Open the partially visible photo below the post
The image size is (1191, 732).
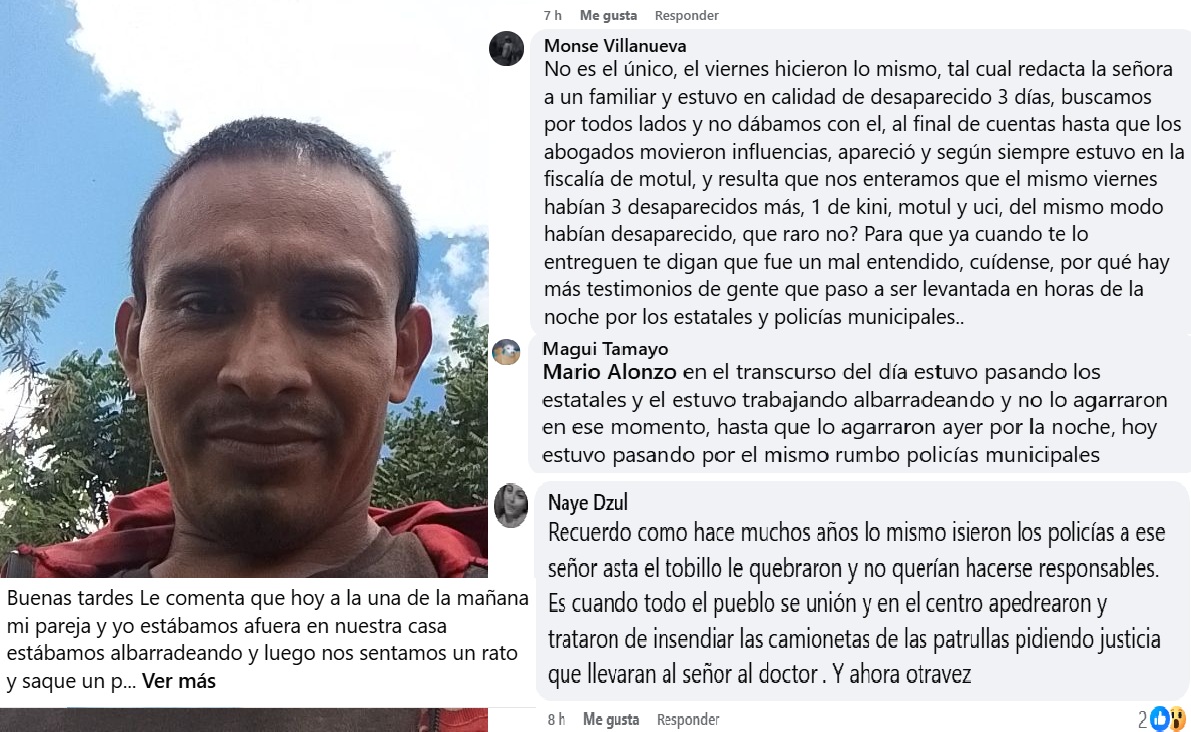244,720
